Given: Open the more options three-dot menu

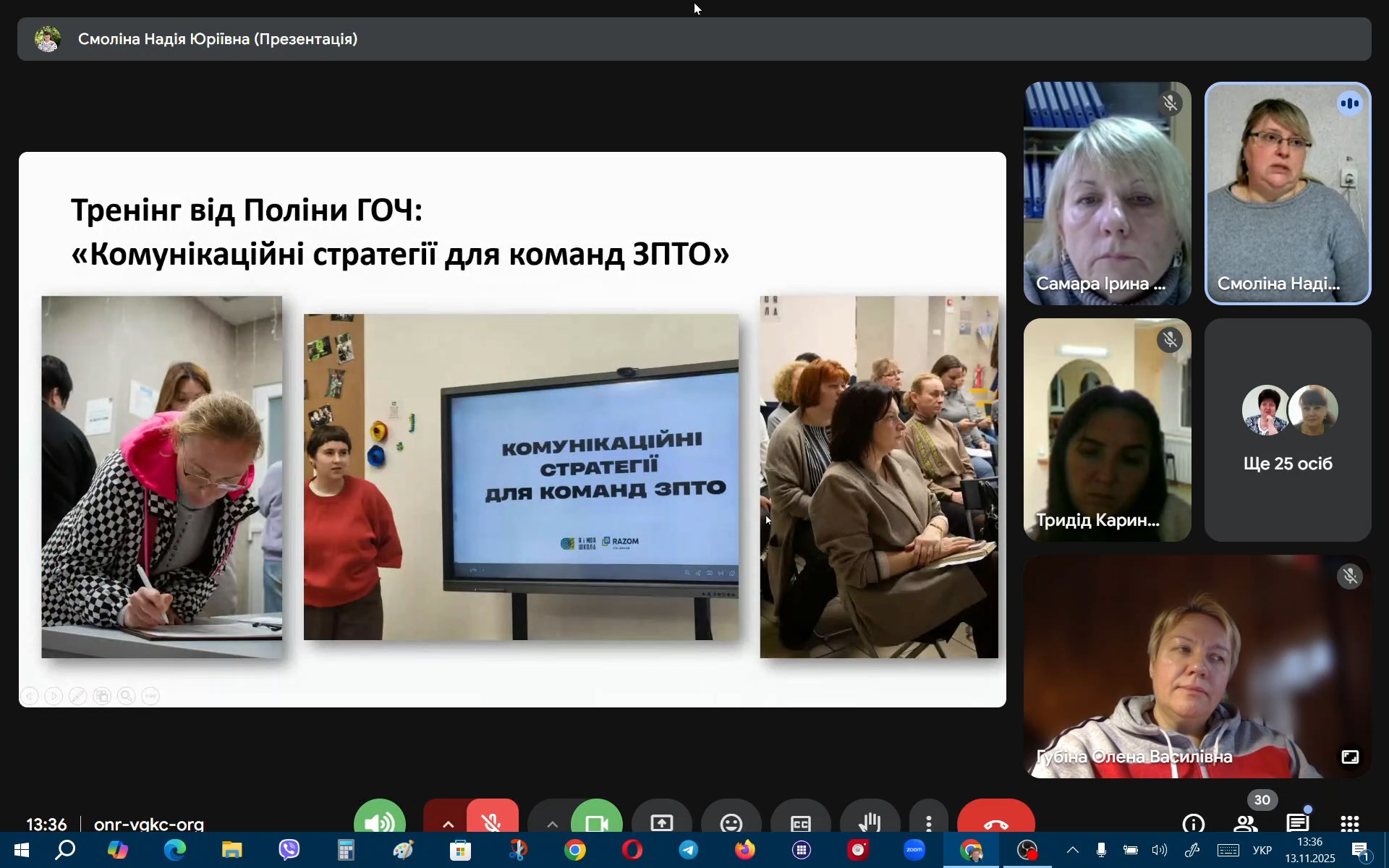Looking at the screenshot, I should click(929, 822).
